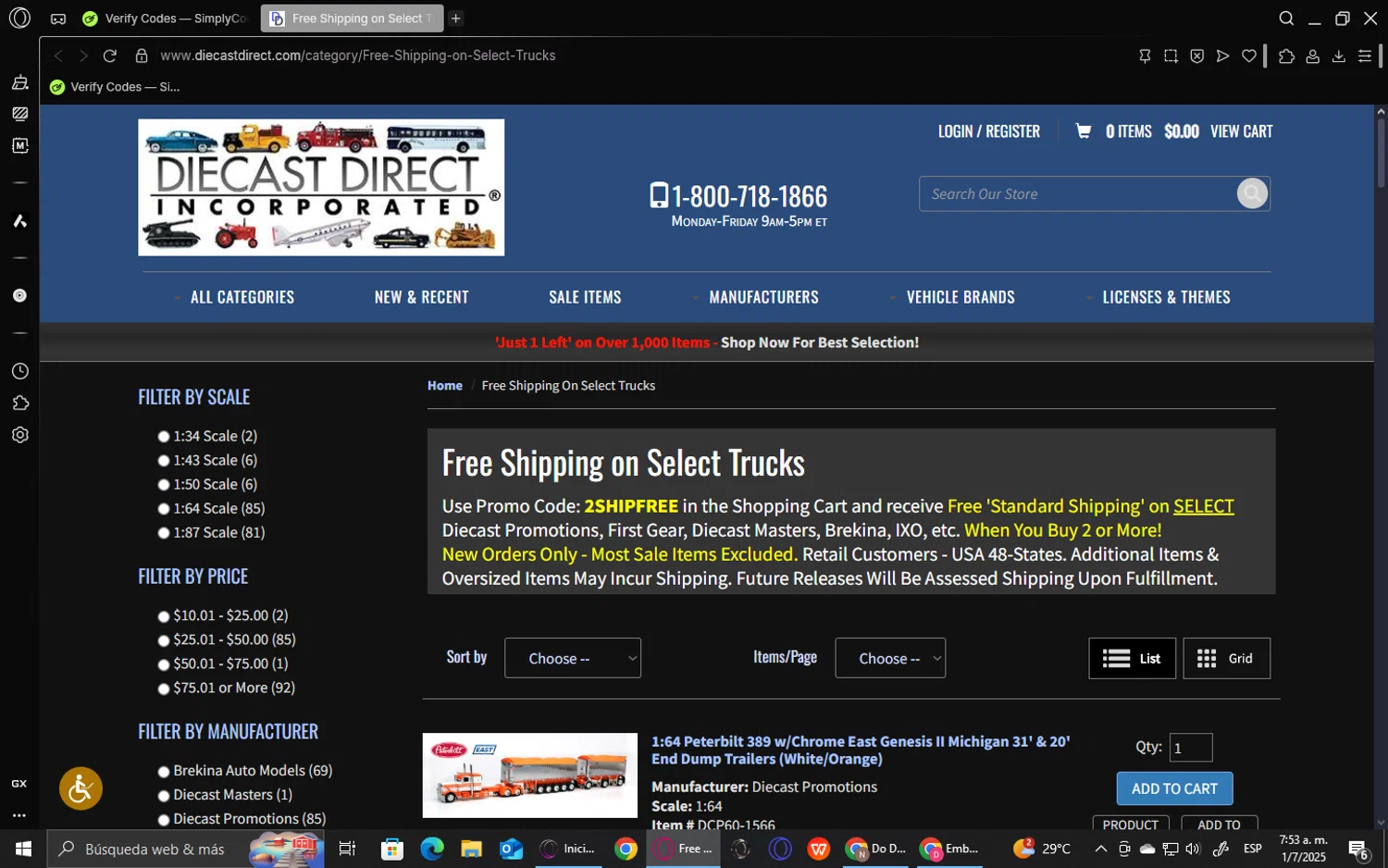Open the GX Corner sidebar icon
Screen dimensions: 1388x868
coord(19,784)
